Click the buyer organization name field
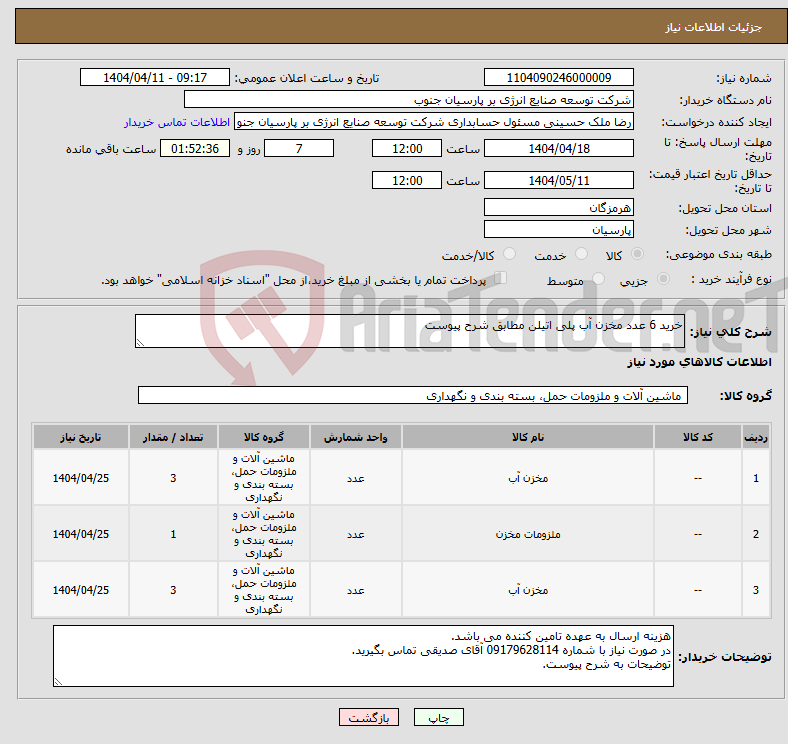 [x=409, y=100]
